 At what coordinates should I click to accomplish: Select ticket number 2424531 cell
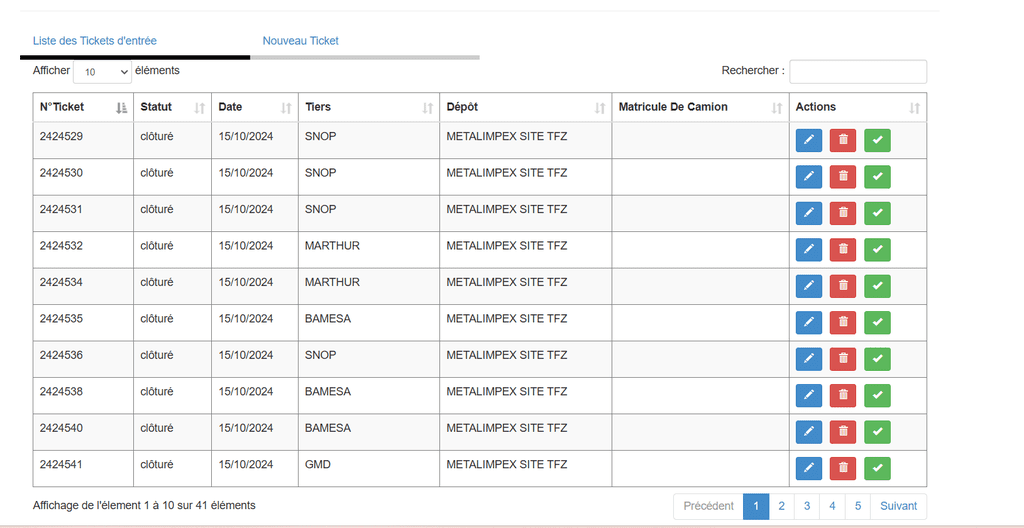pyautogui.click(x=83, y=214)
